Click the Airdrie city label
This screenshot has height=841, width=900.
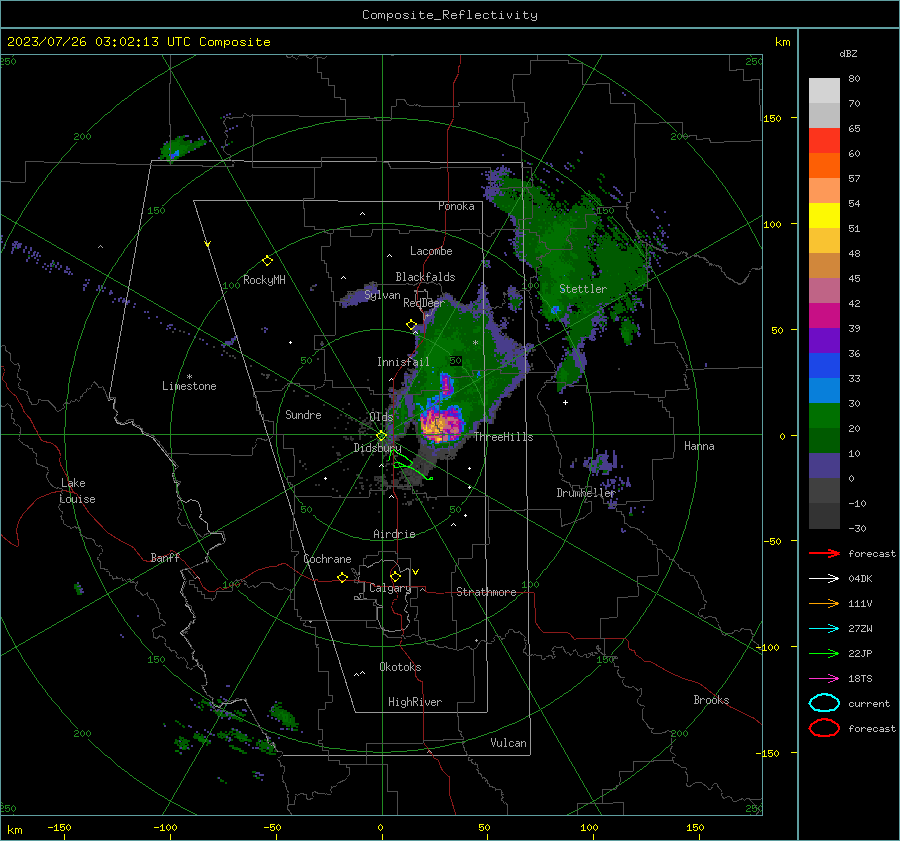point(394,534)
